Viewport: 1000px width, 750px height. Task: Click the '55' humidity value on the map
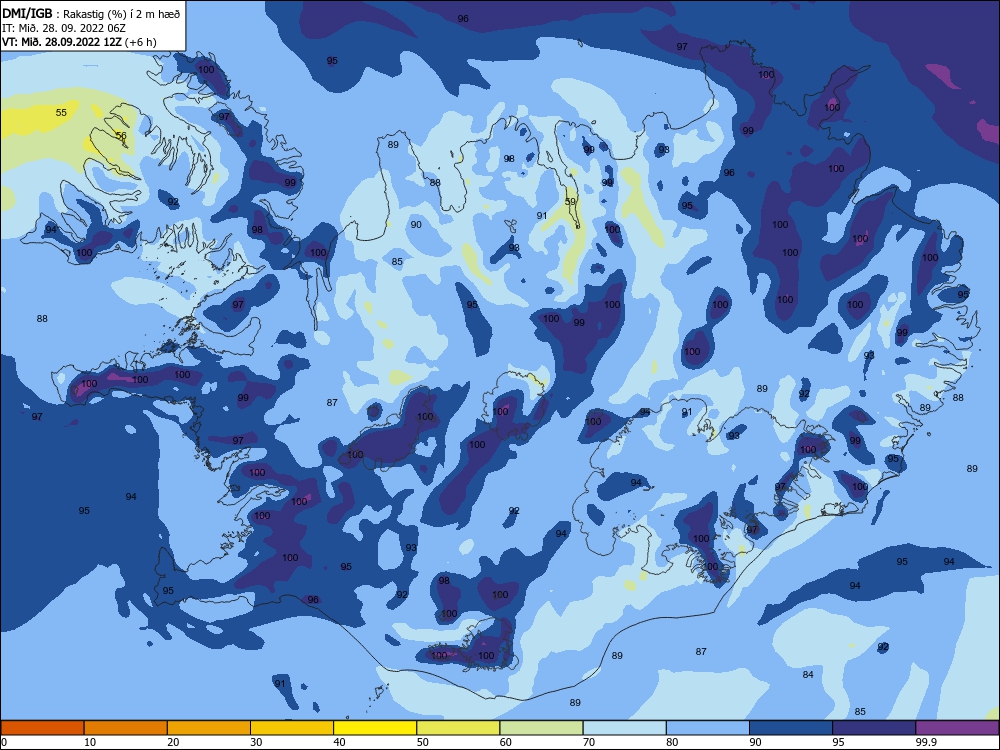[61, 113]
